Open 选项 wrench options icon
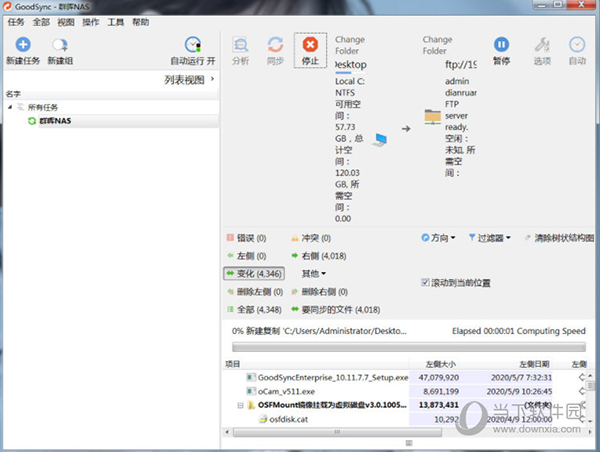 point(542,45)
